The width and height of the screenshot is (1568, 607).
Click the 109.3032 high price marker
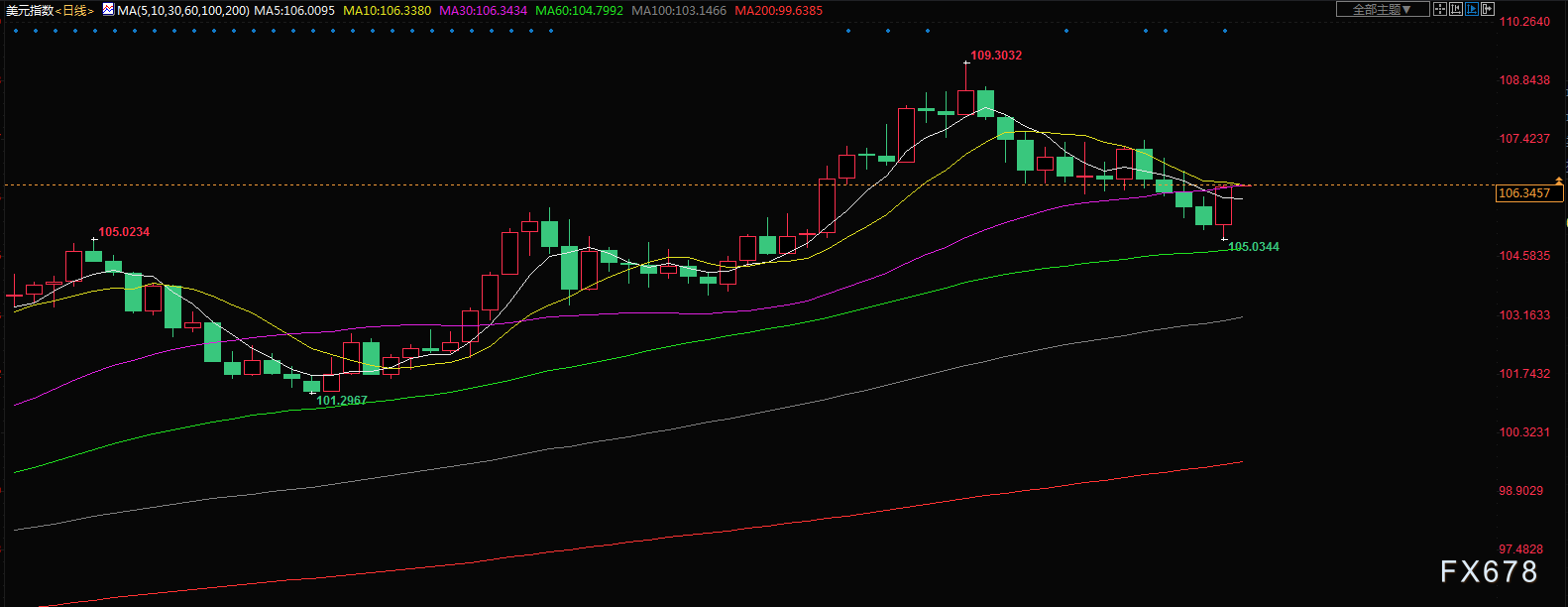point(995,56)
